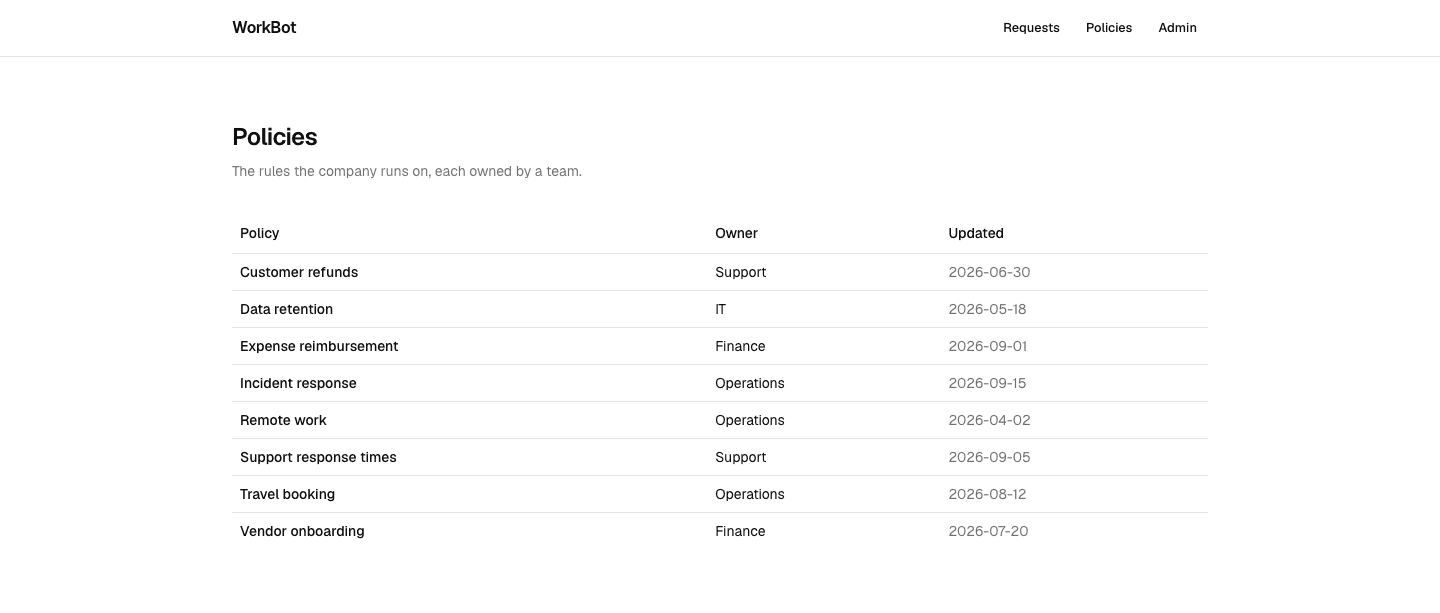Select Policies in the top navigation
The image size is (1440, 613).
1109,28
